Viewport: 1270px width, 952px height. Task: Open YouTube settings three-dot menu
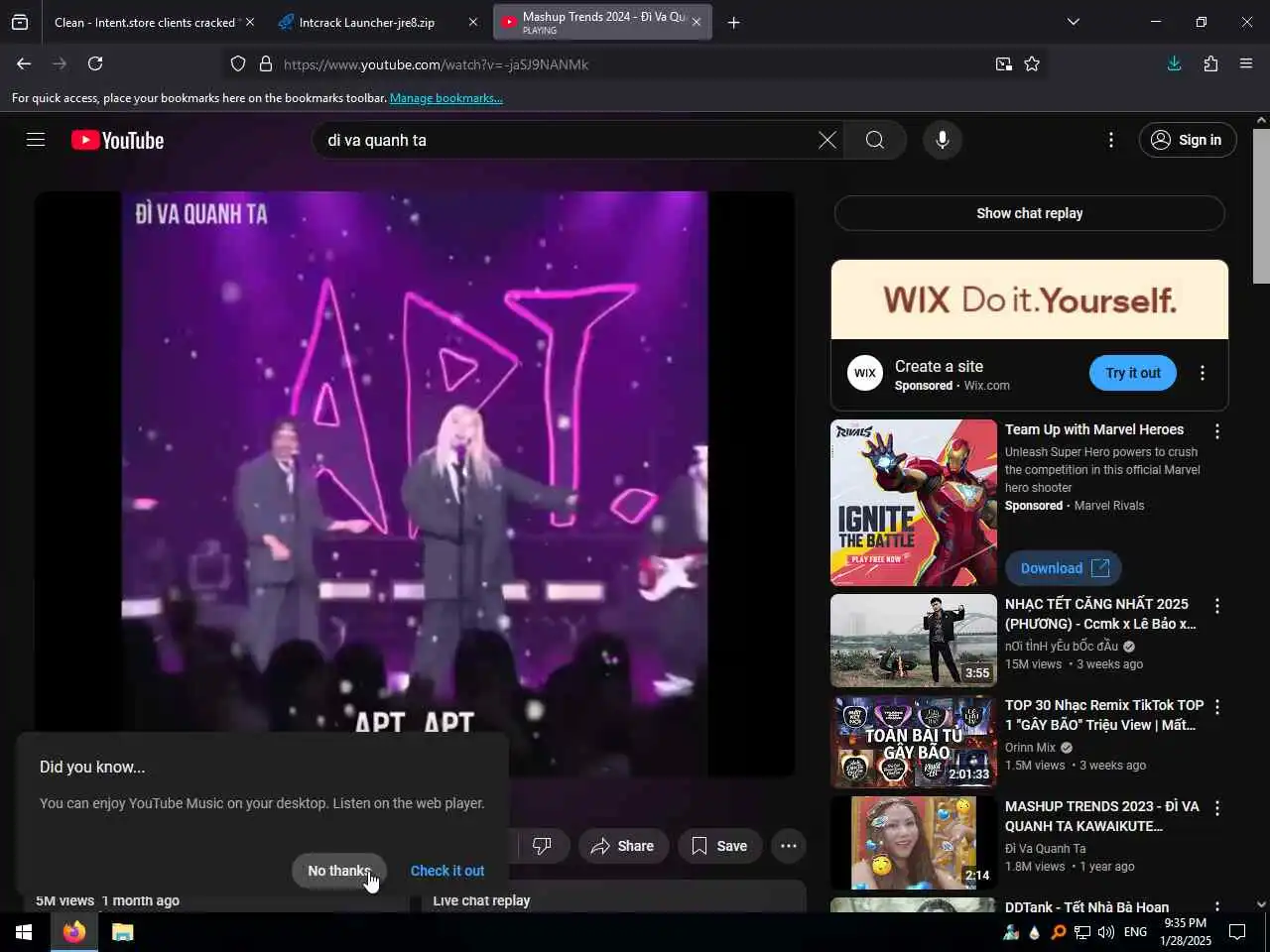tap(1111, 140)
